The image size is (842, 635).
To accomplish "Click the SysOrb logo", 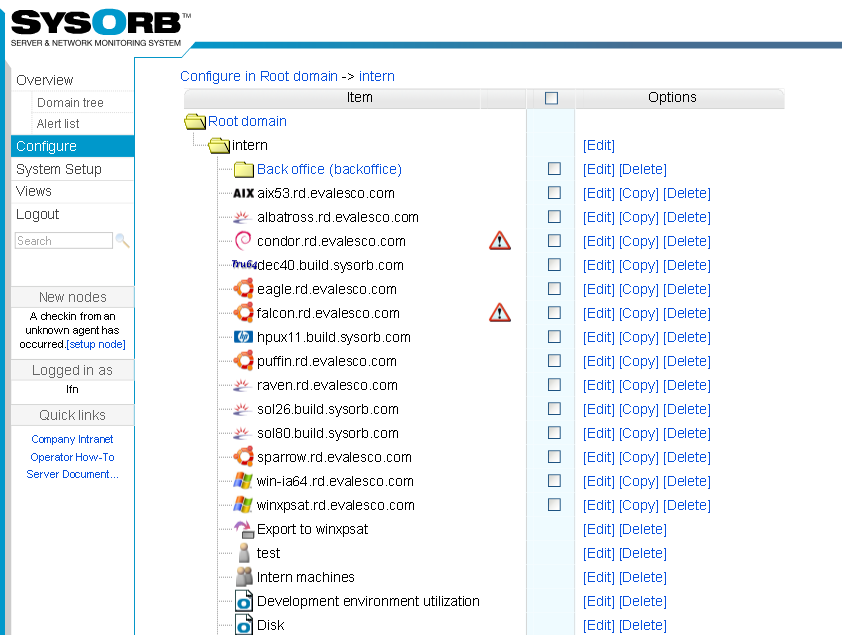I will click(100, 28).
